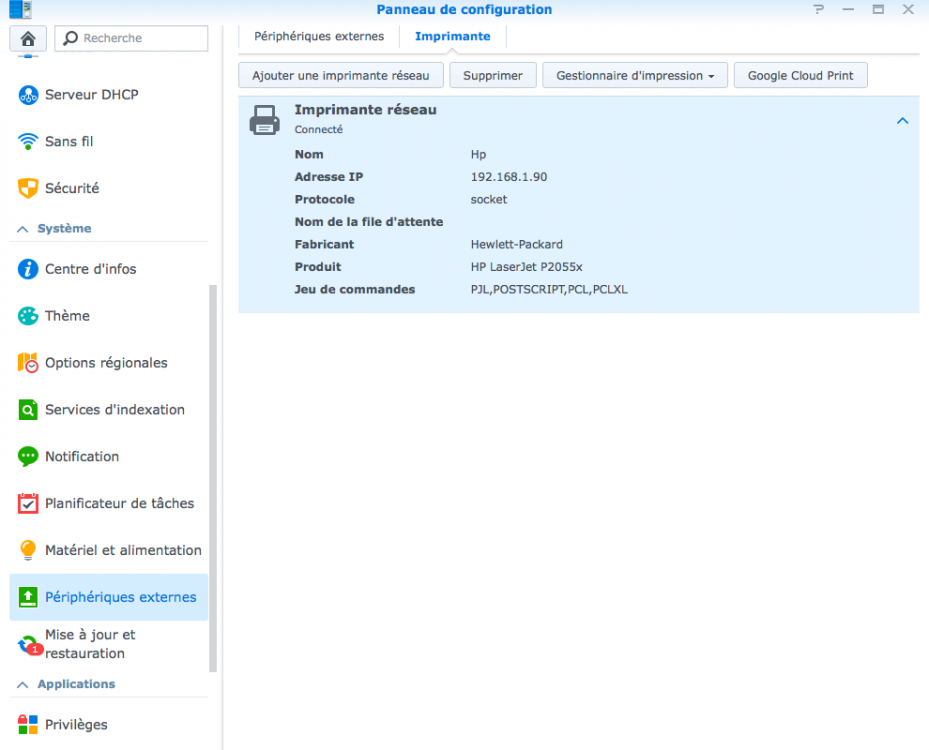Select the Thème entry label
The width and height of the screenshot is (929, 750).
click(67, 316)
